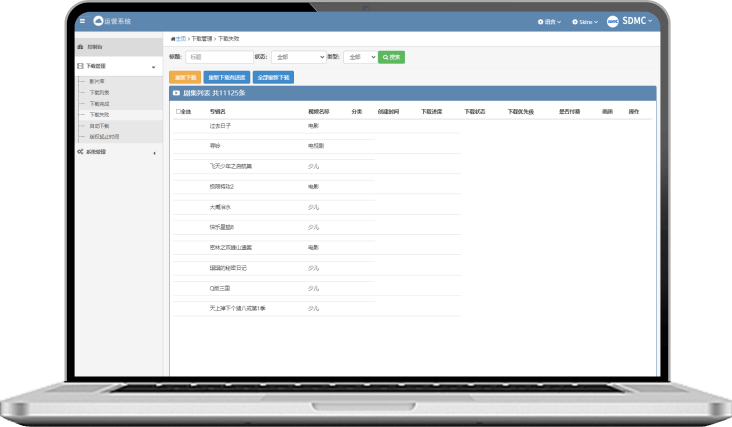The image size is (732, 427).
Task: Open 下载列表 in the sidebar
Action: tap(100, 92)
